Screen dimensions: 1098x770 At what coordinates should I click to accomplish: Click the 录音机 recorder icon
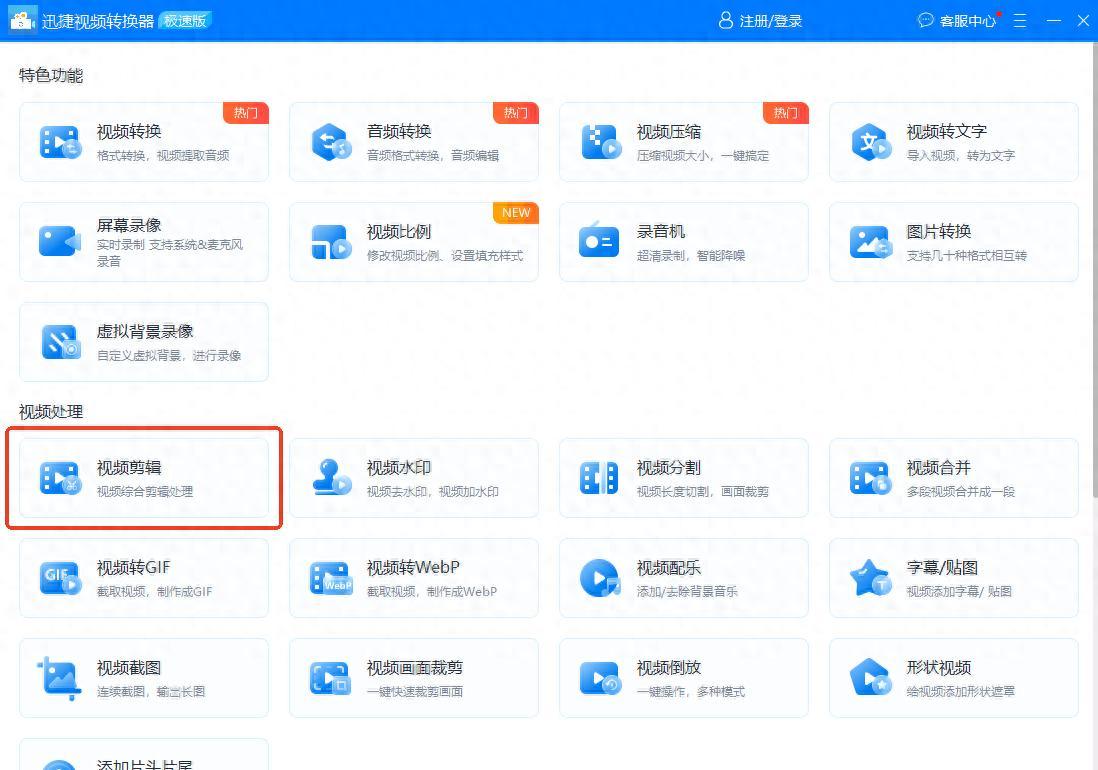[600, 242]
